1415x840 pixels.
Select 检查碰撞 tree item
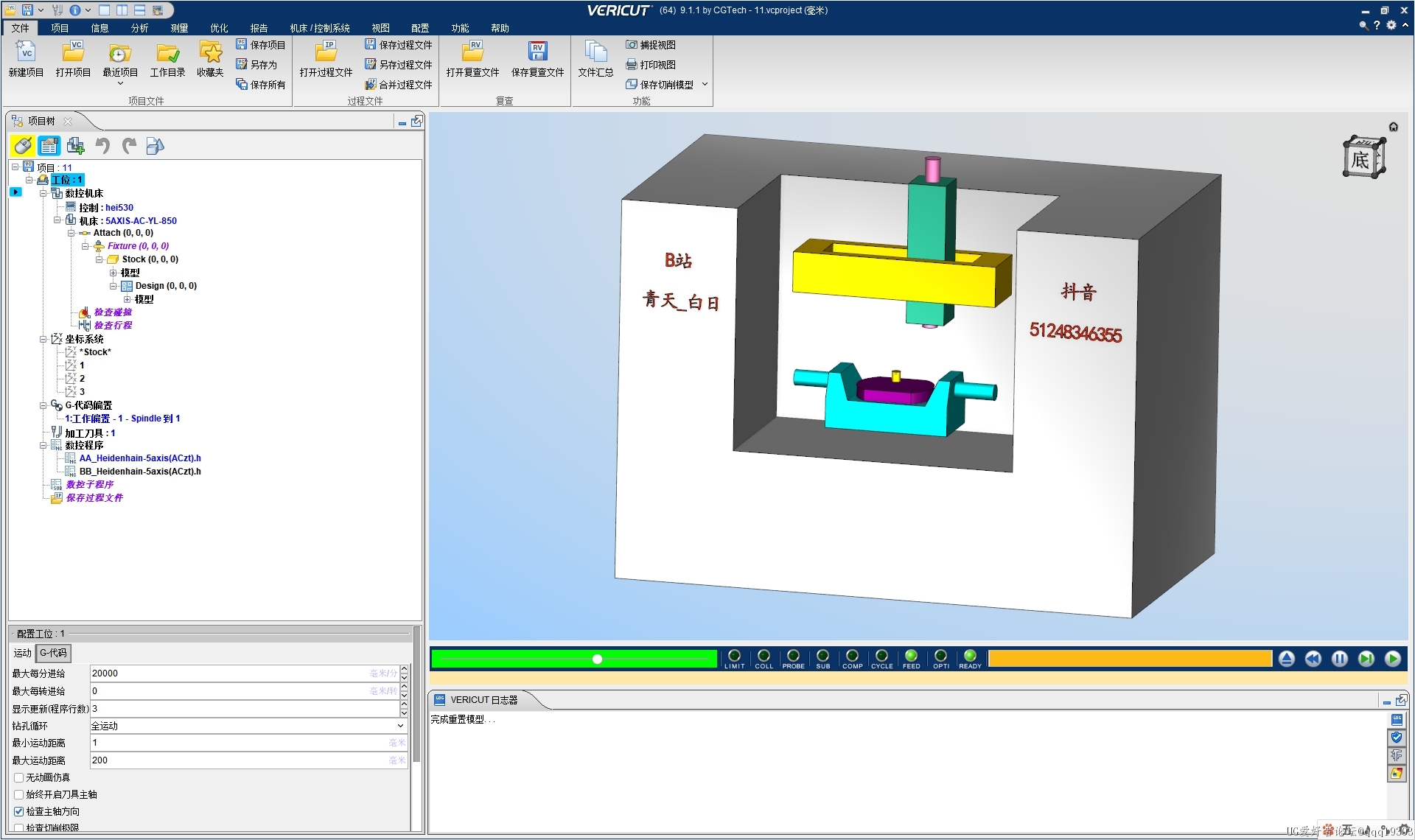(x=113, y=312)
